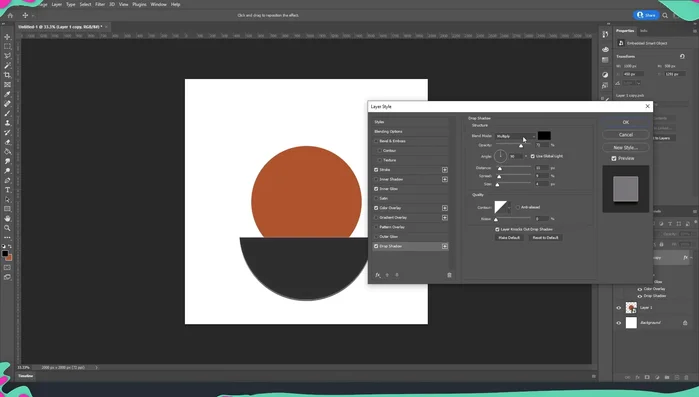Click the trash icon in Layer Style dialog

pos(449,275)
